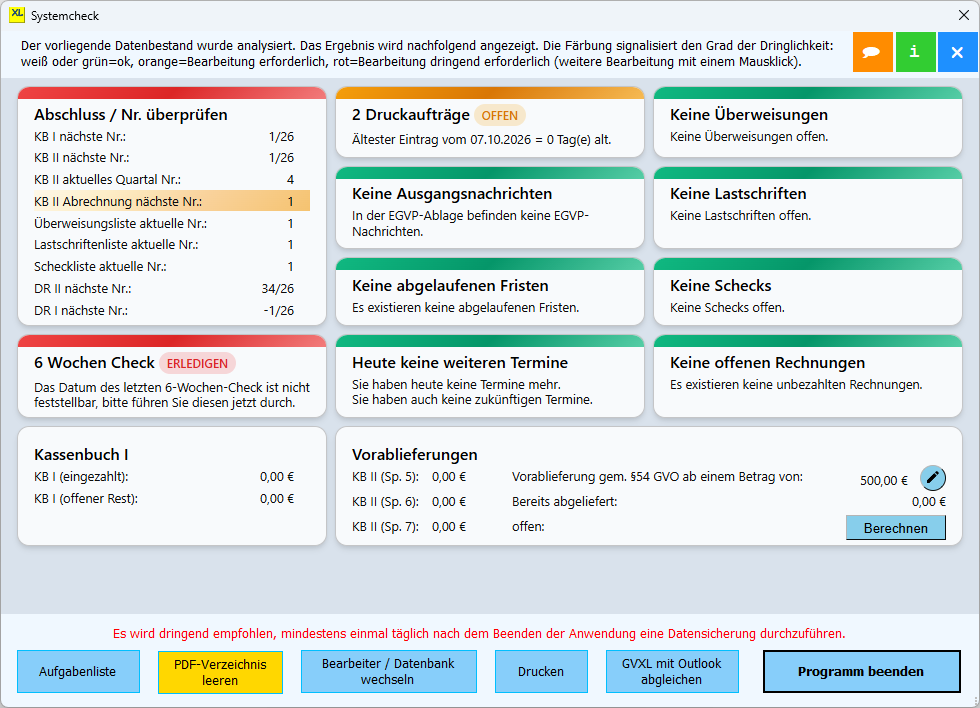Click the Vorablieferungen heading

415,455
